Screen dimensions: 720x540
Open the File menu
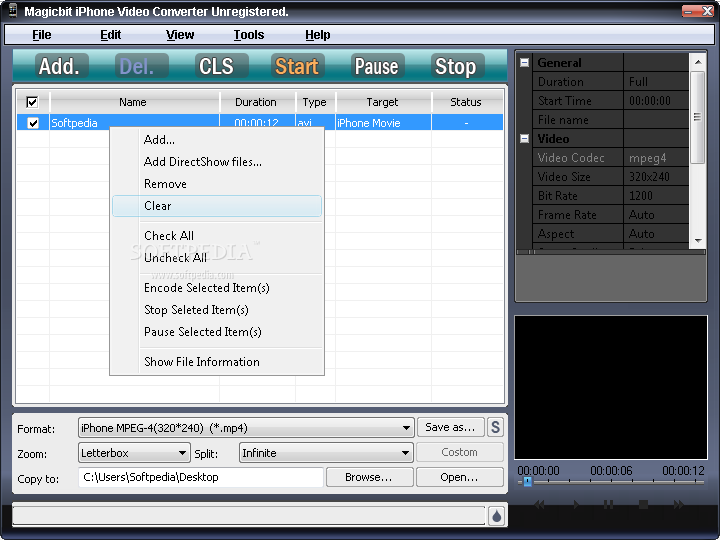[x=42, y=35]
